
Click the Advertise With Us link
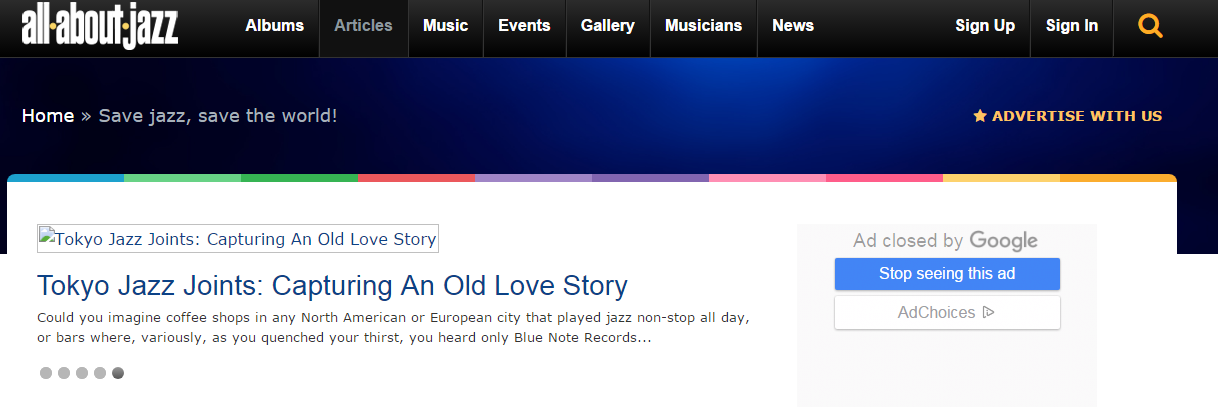click(x=1076, y=116)
